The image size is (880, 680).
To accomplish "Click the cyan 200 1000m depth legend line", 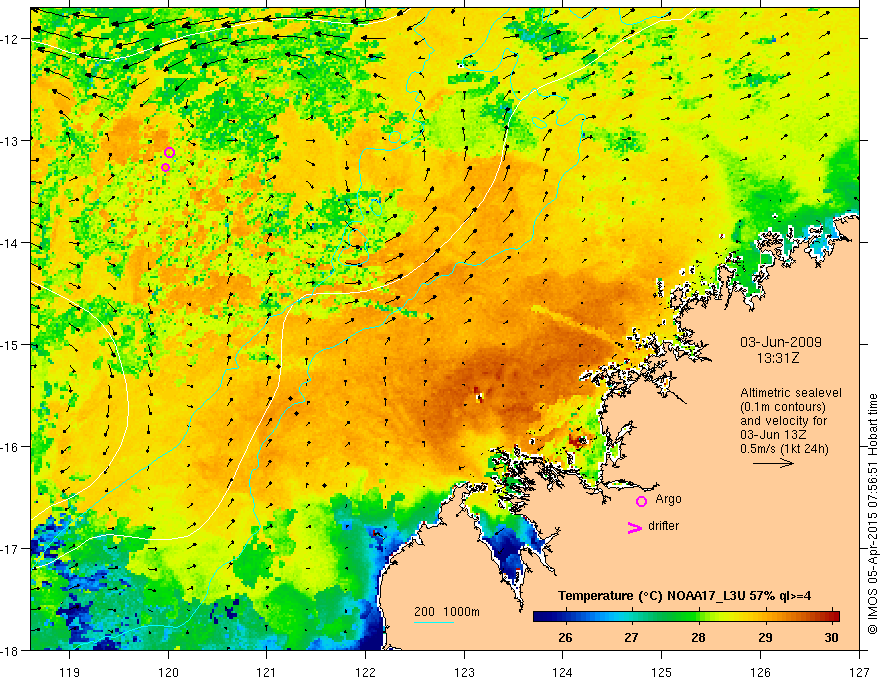I will 434,622.
